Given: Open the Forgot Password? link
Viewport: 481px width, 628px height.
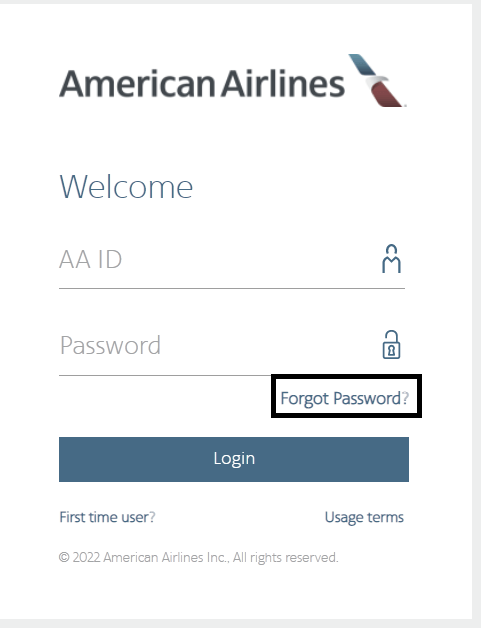Looking at the screenshot, I should (345, 398).
